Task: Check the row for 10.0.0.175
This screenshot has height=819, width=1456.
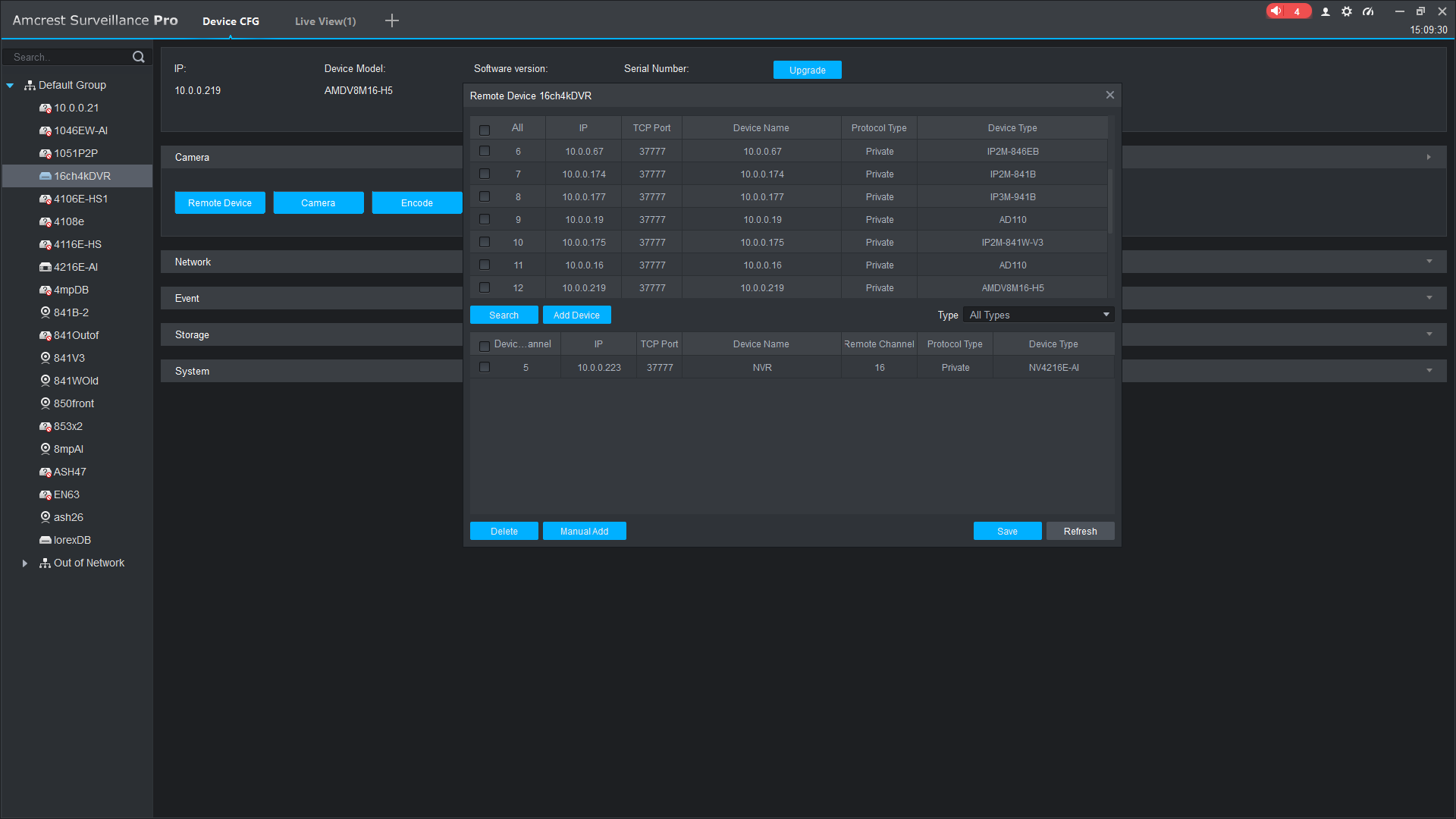Action: point(485,242)
